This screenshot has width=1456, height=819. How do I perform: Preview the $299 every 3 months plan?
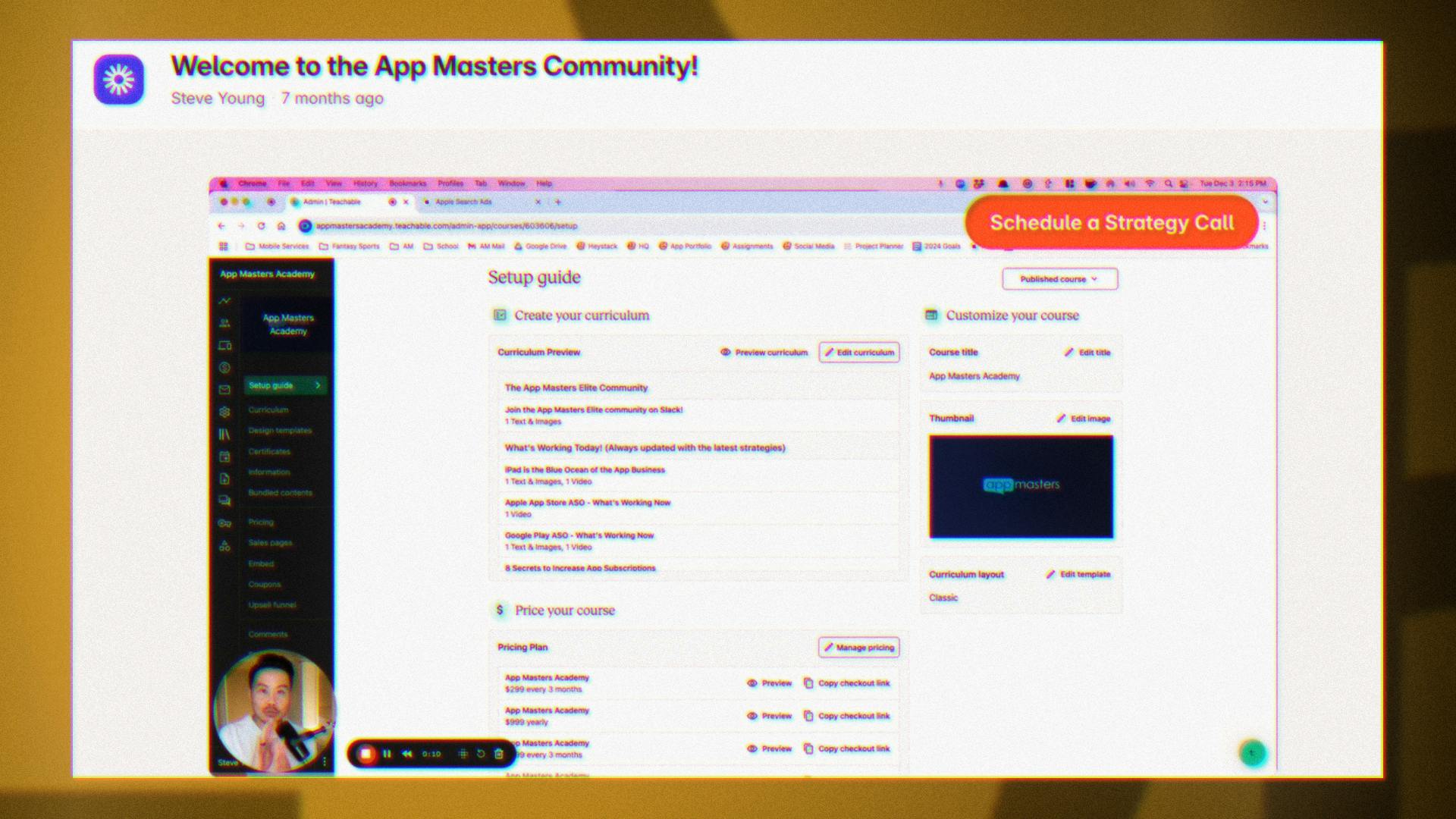(769, 683)
